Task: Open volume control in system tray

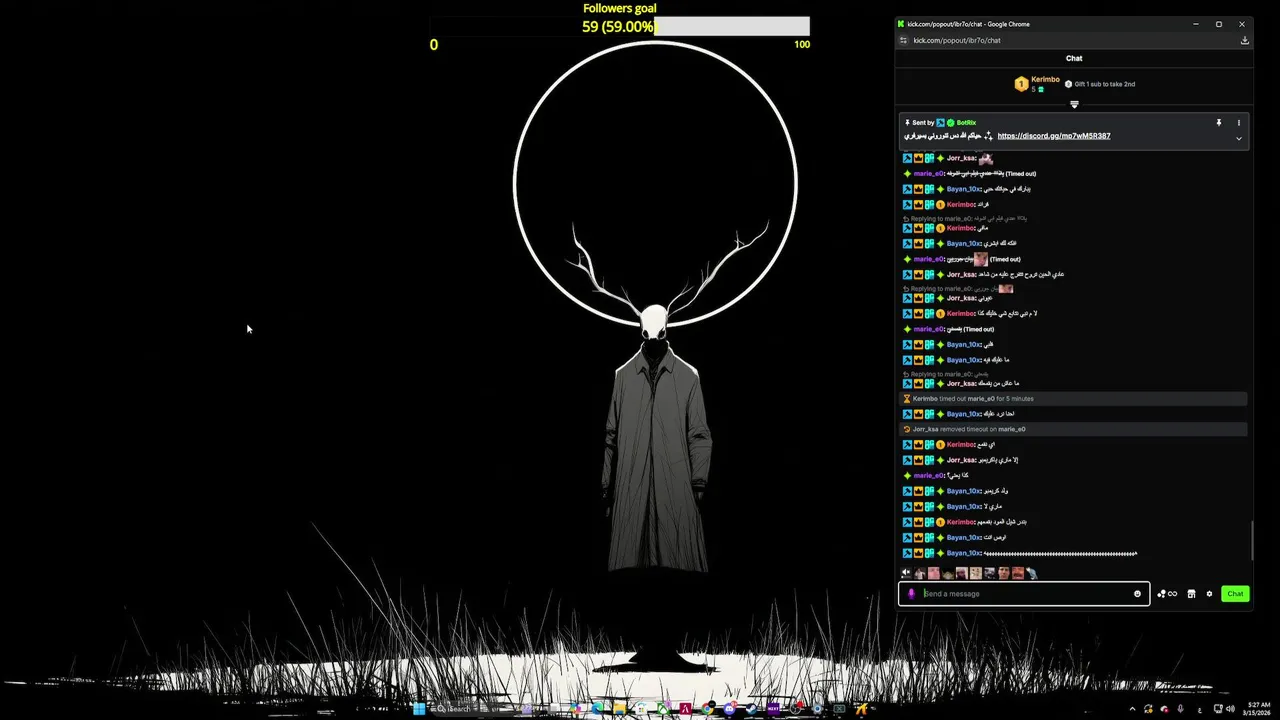Action: pyautogui.click(x=1230, y=709)
